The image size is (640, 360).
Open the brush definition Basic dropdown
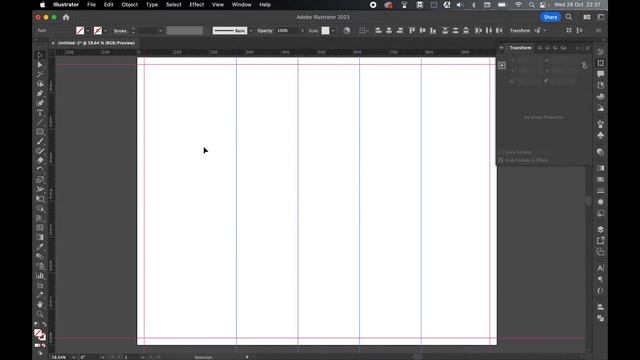click(251, 31)
